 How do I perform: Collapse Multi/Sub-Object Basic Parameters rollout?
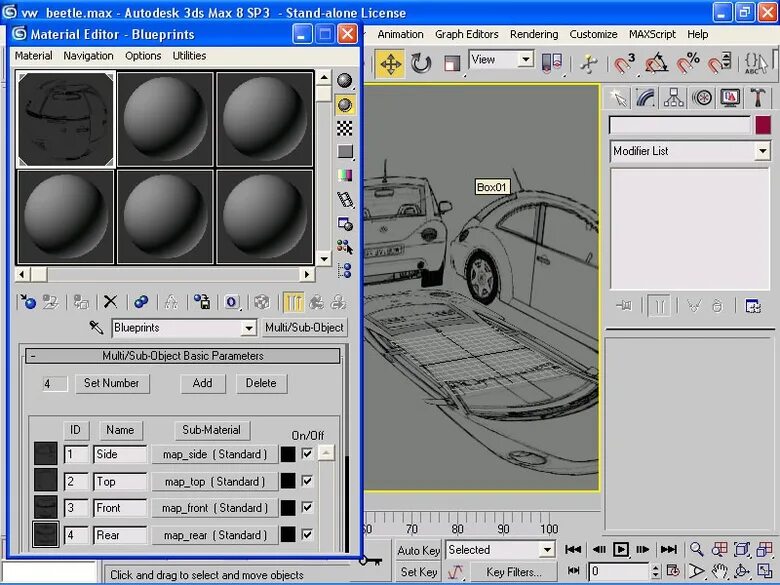pos(183,356)
